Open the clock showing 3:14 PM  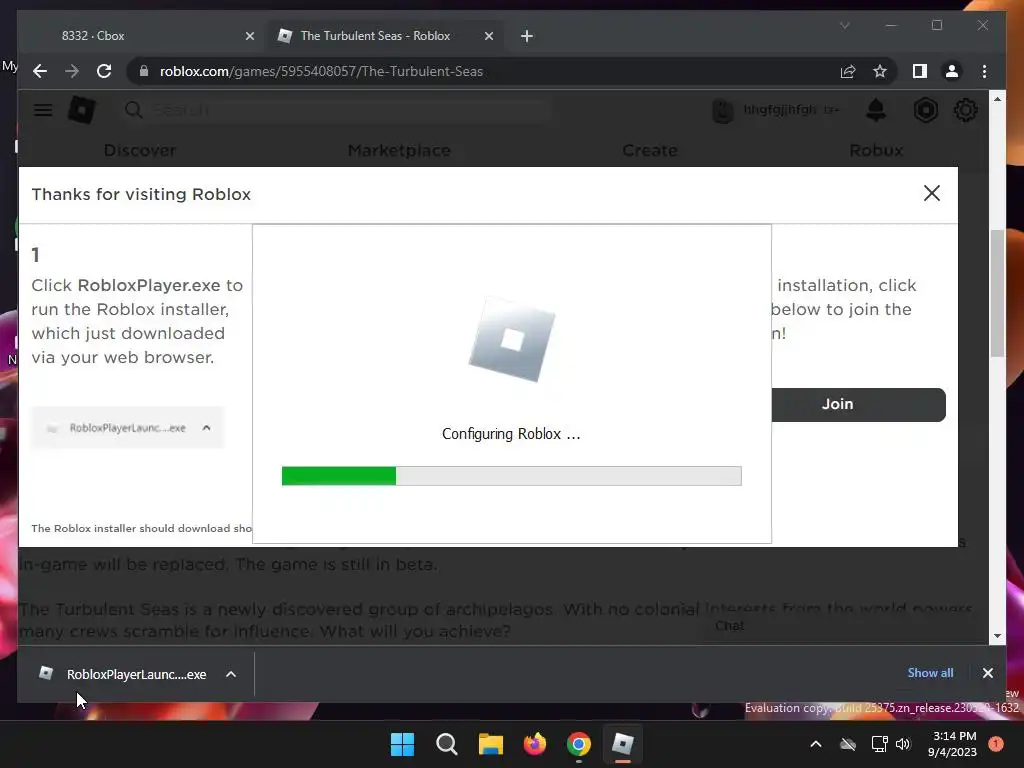coord(952,744)
